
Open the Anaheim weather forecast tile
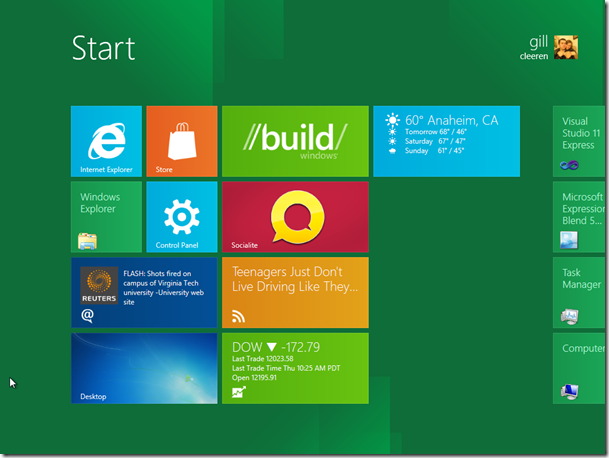tap(446, 141)
